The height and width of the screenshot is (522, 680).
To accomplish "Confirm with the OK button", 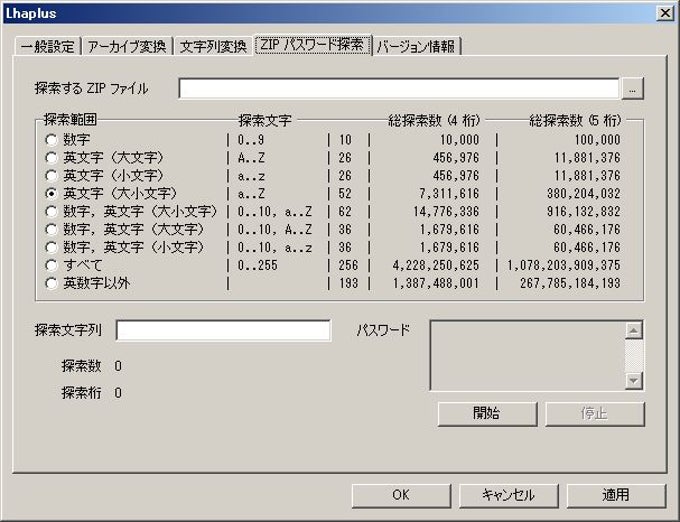I will click(401, 495).
